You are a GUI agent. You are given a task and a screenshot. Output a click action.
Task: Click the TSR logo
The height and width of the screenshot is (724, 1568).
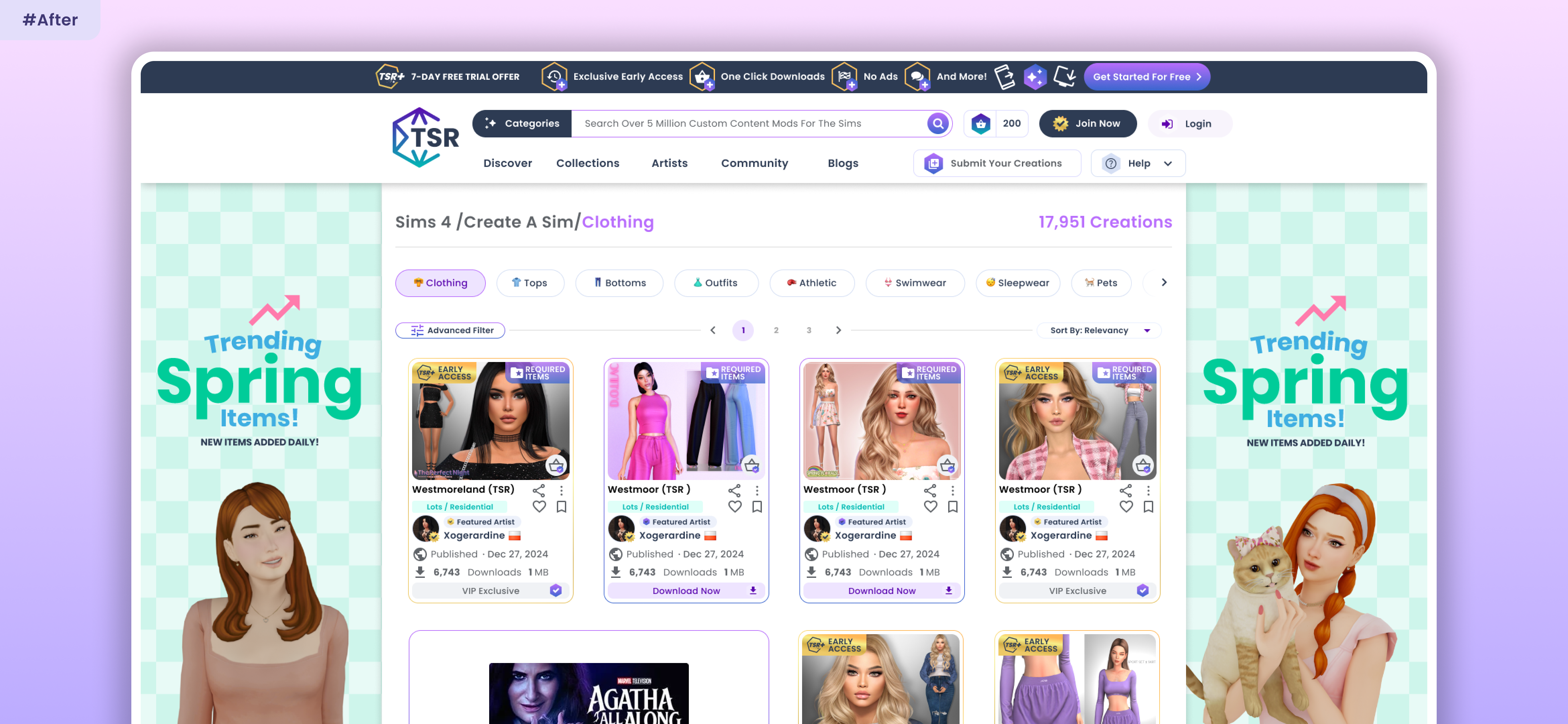426,138
